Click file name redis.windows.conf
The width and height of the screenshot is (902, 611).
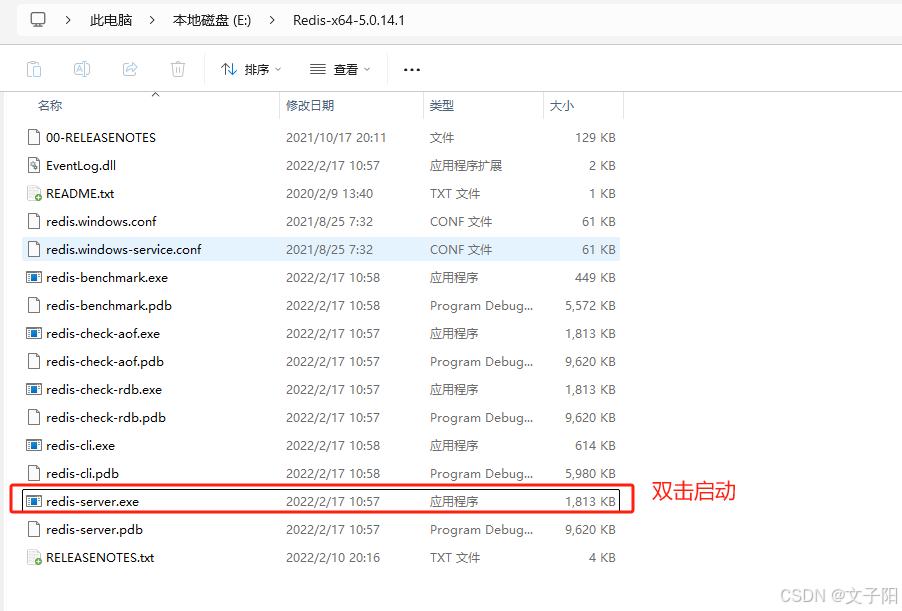click(x=101, y=222)
